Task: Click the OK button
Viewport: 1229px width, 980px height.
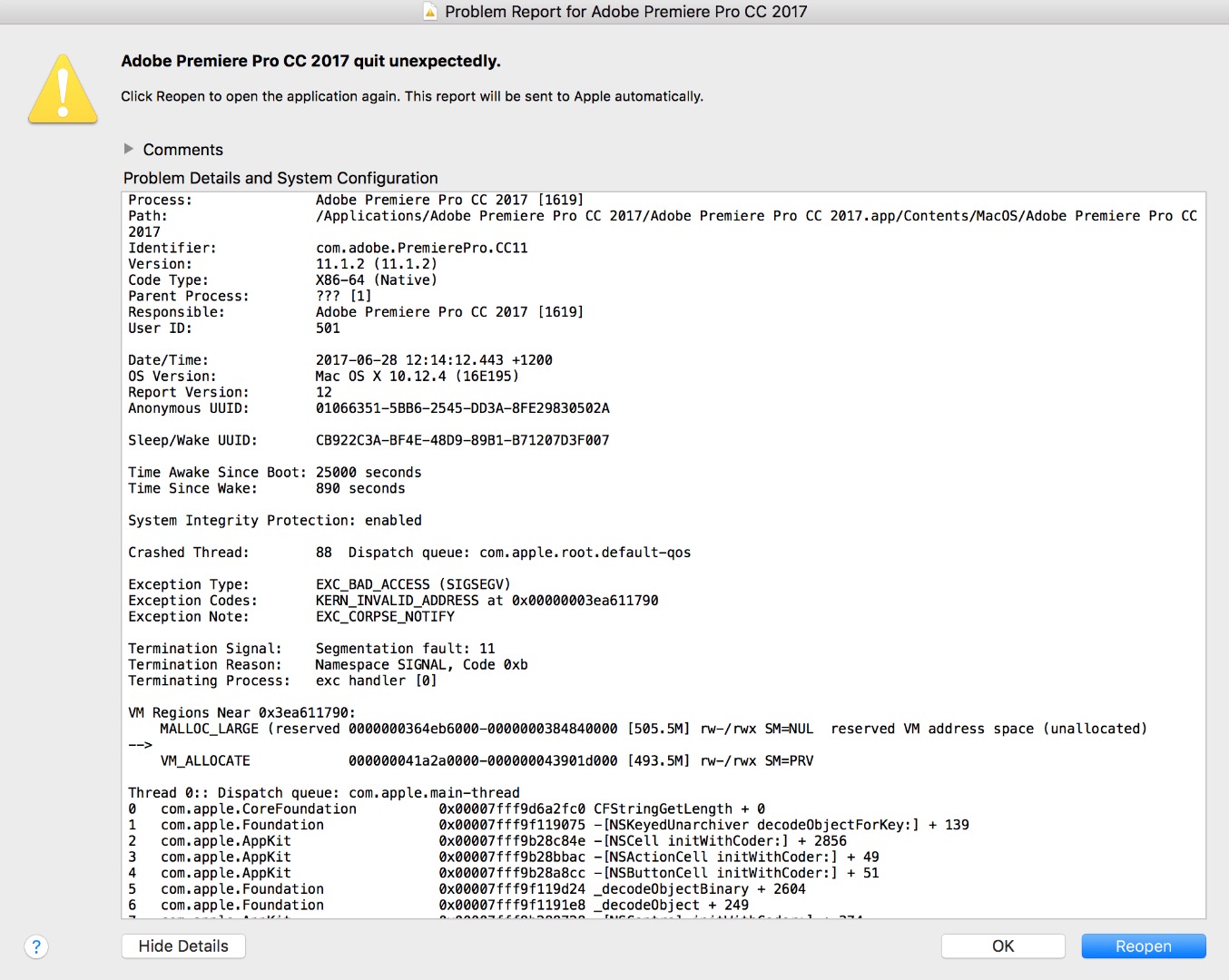Action: pos(1003,946)
